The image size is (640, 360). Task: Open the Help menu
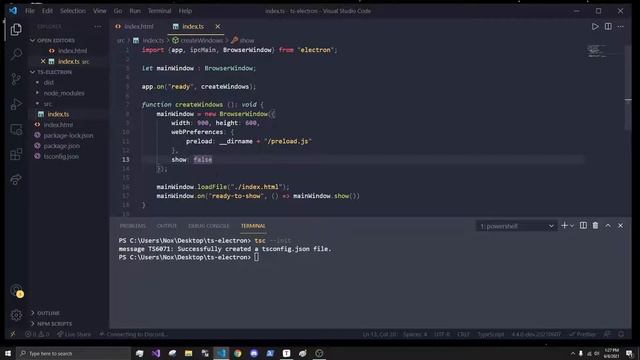[185, 11]
